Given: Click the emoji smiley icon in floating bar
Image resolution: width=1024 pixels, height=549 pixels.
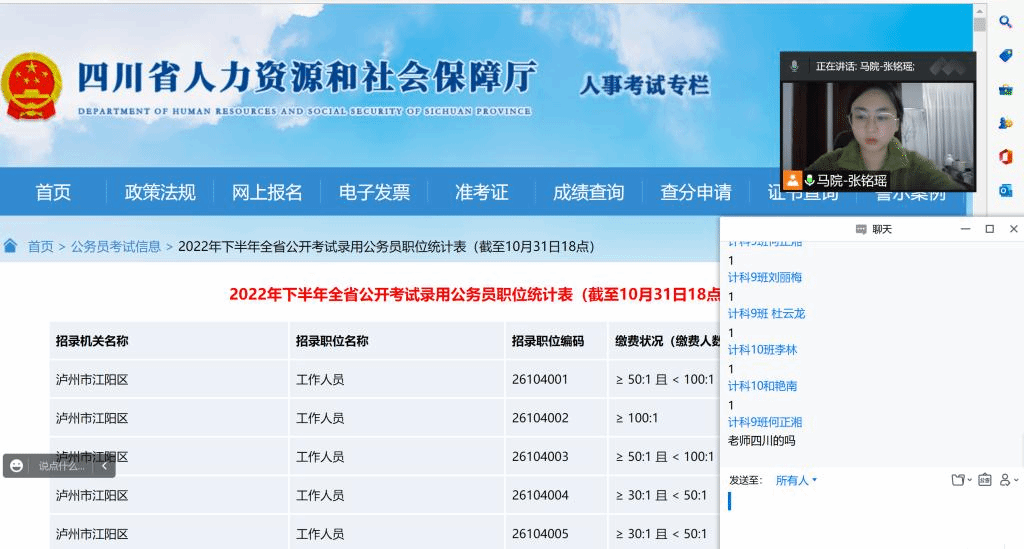Looking at the screenshot, I should [17, 466].
